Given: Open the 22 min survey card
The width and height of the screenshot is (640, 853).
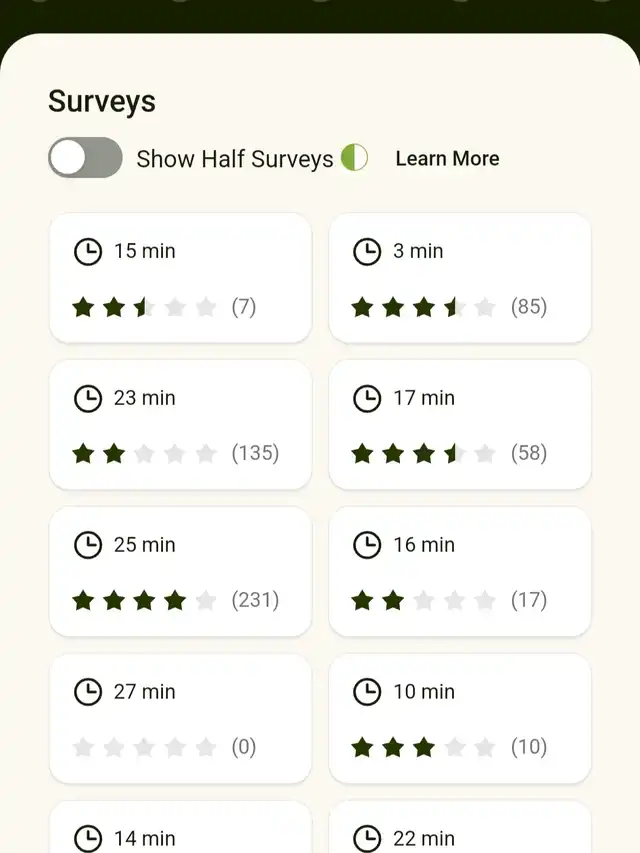Looking at the screenshot, I should point(460,827).
